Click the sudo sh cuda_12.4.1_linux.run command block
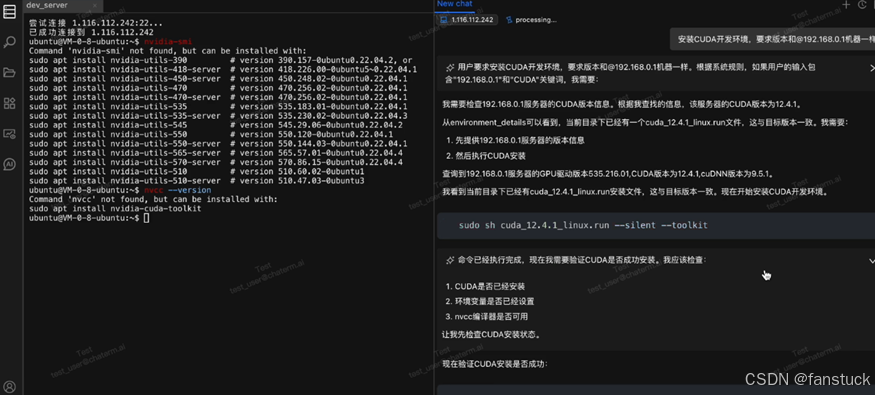Viewport: 875px width, 395px height. coord(656,225)
